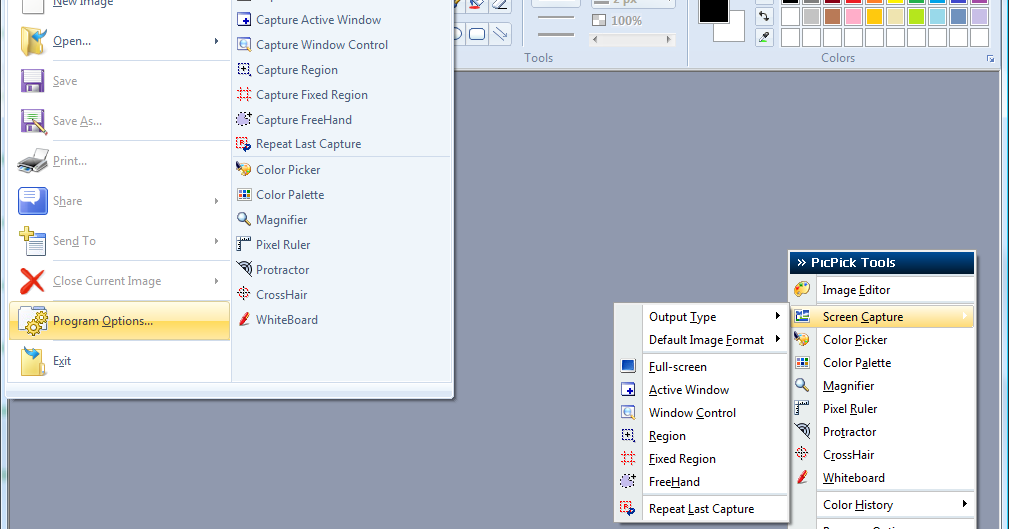Click the Magnifier icon in the PicPick Tools popup
The width and height of the screenshot is (1009, 529).
click(x=802, y=385)
